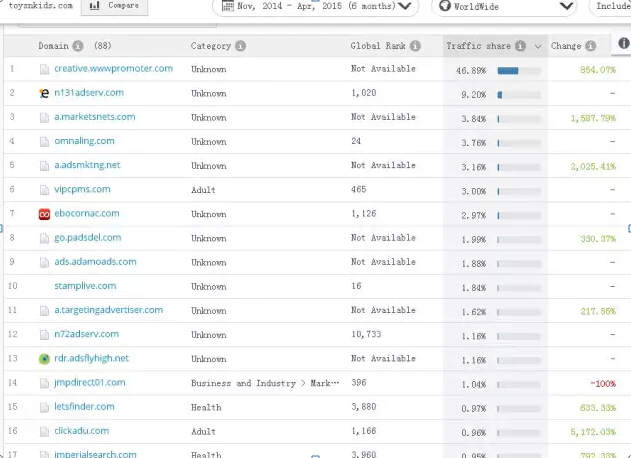
Task: Click the green favicon of rdr.adsflyhigh.net
Action: point(44,359)
